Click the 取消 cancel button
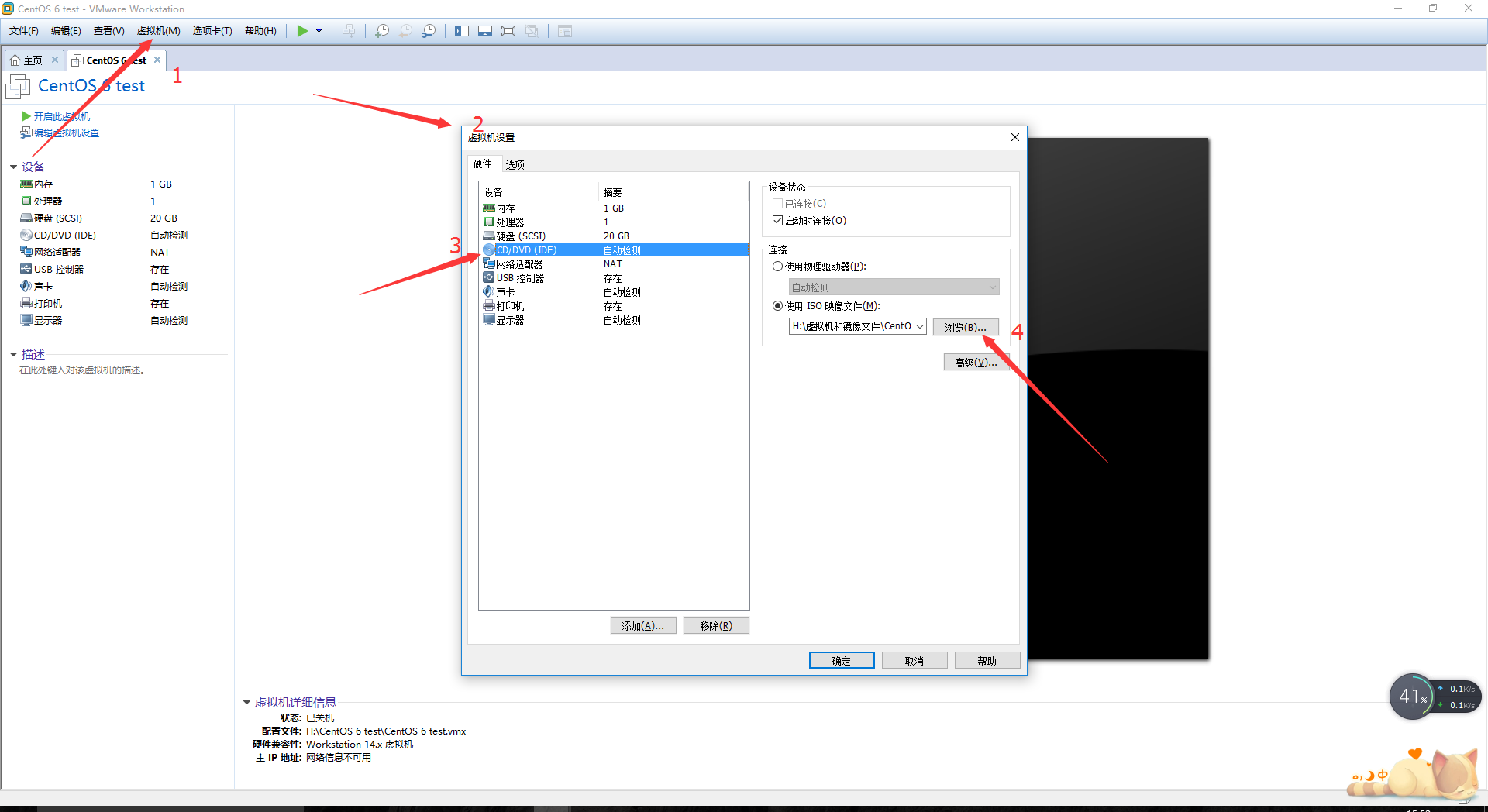The height and width of the screenshot is (812, 1488). coord(914,660)
